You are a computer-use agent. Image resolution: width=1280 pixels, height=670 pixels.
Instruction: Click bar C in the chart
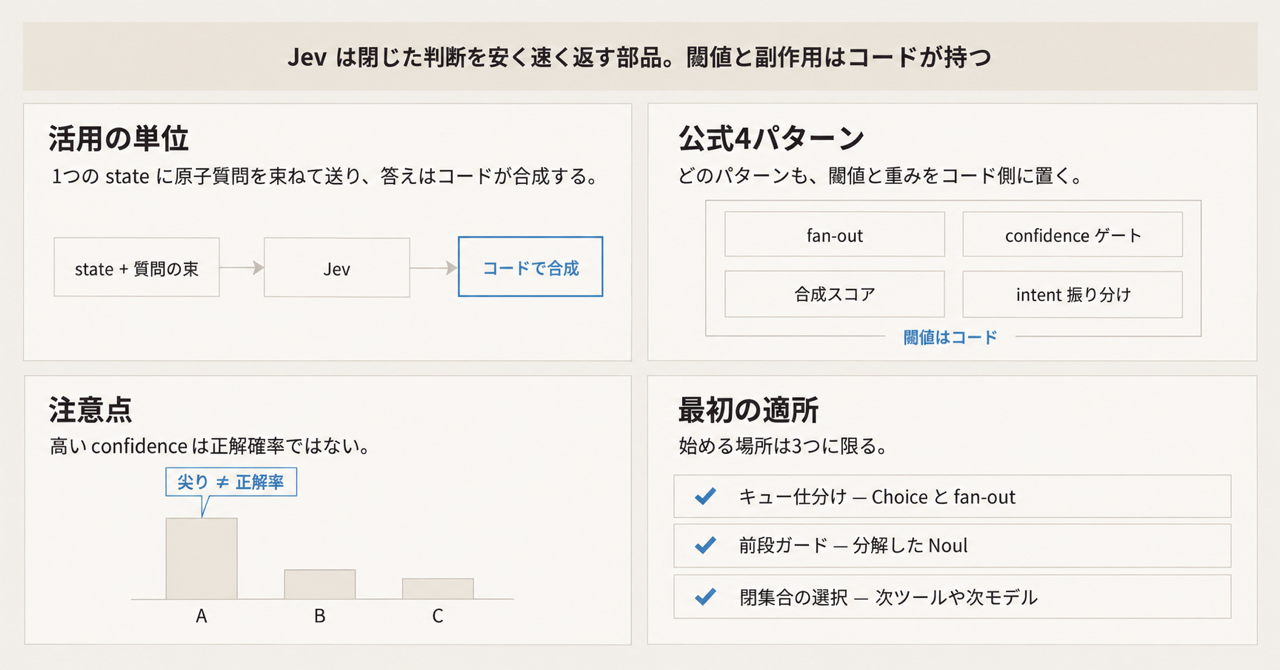[438, 588]
